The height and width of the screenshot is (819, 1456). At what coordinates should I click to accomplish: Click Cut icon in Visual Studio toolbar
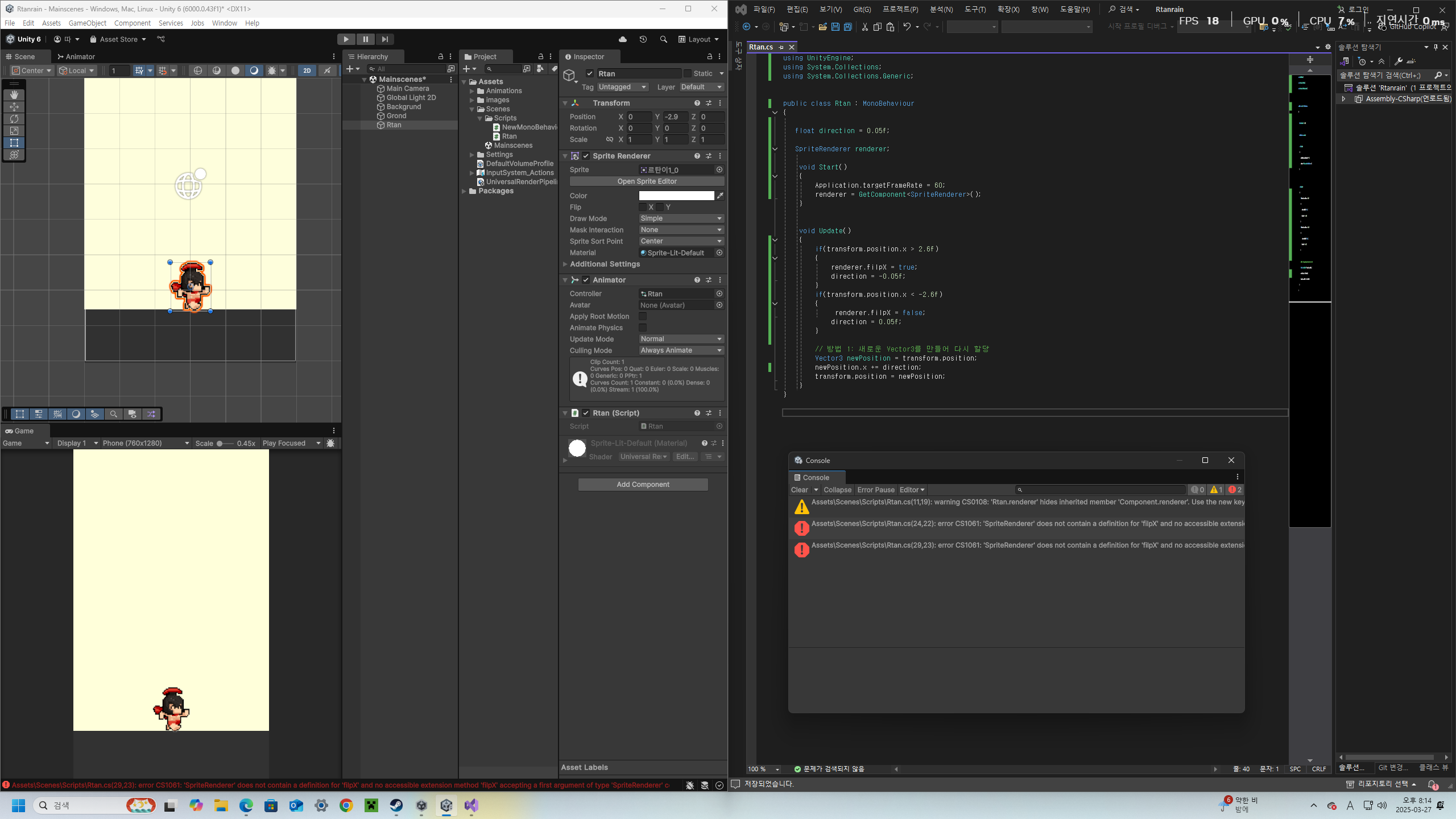[x=864, y=27]
